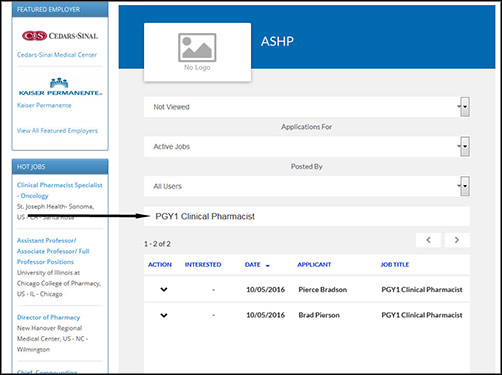Open the Kaiser Permanente logo image

pyautogui.click(x=60, y=87)
